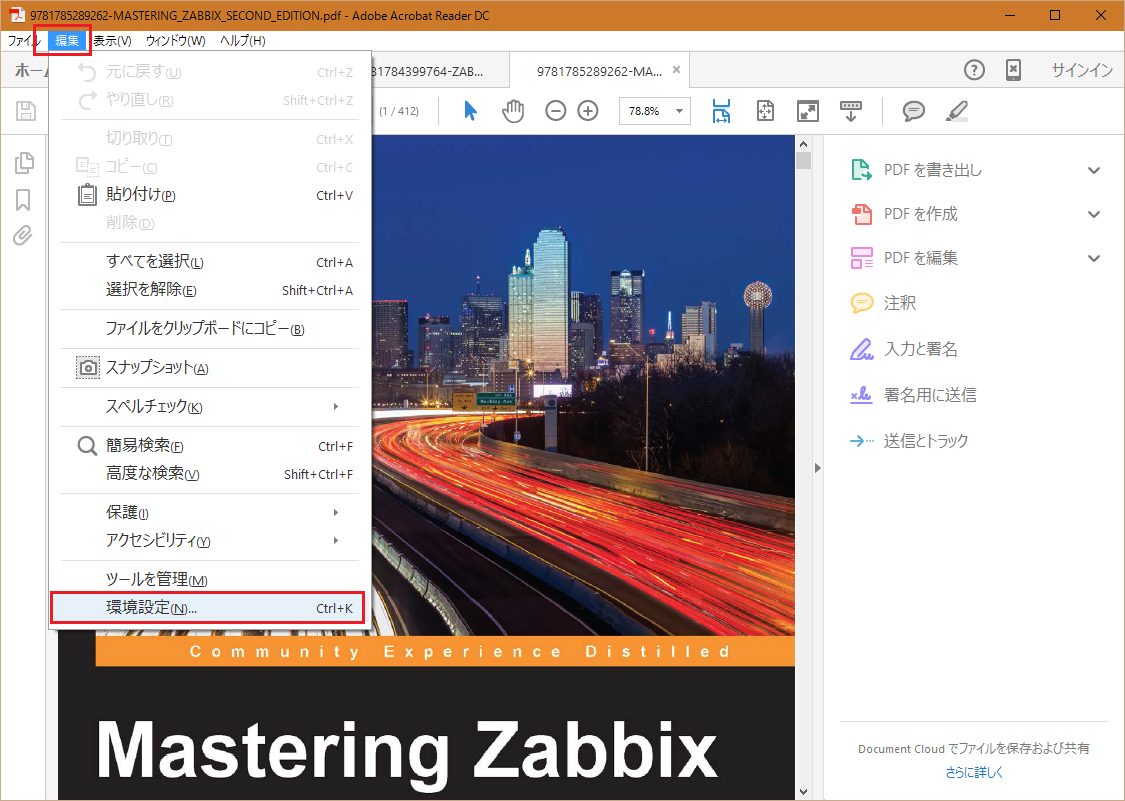This screenshot has width=1125, height=801.
Task: Click the サインイン sign in button
Action: (x=1082, y=70)
